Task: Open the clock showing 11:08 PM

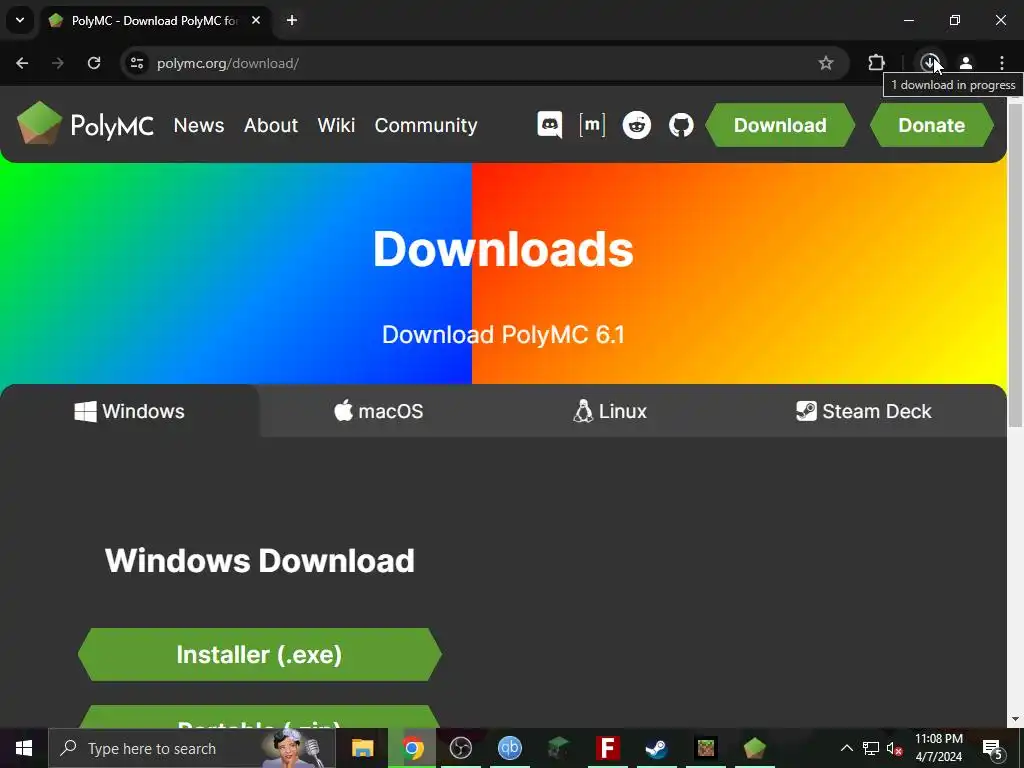Action: click(x=938, y=748)
